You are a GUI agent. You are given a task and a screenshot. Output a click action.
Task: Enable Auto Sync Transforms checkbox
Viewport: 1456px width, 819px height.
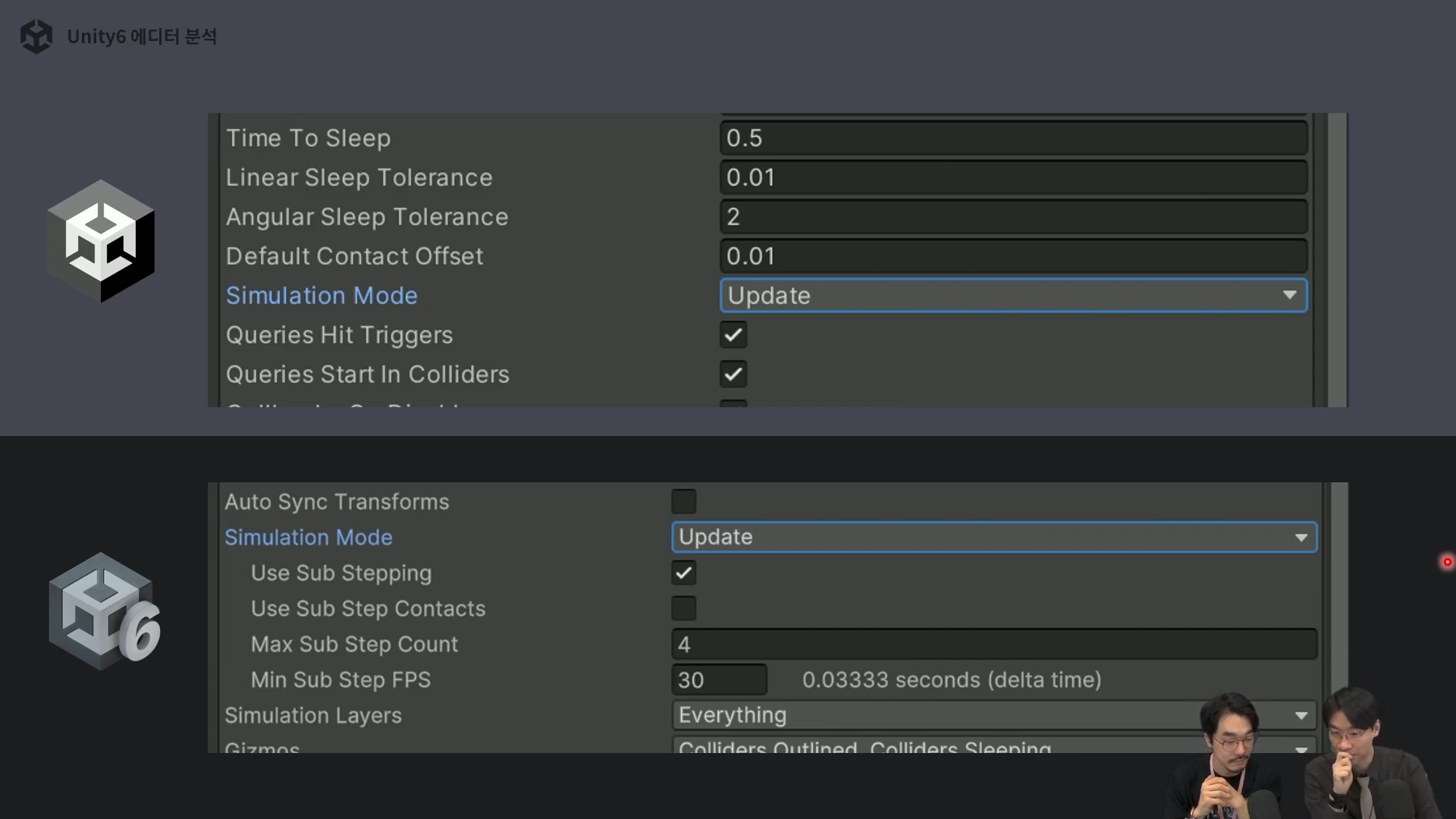pos(683,501)
